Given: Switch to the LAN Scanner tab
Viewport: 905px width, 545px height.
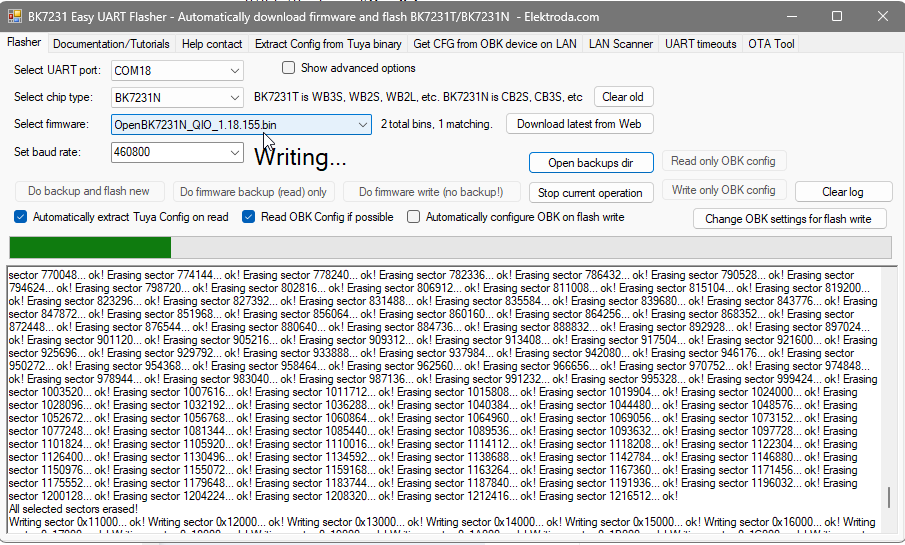Looking at the screenshot, I should point(620,44).
